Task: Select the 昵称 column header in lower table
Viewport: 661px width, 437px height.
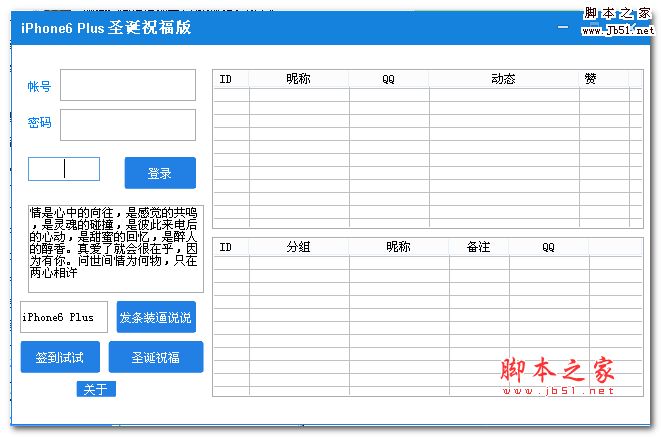Action: click(x=399, y=247)
